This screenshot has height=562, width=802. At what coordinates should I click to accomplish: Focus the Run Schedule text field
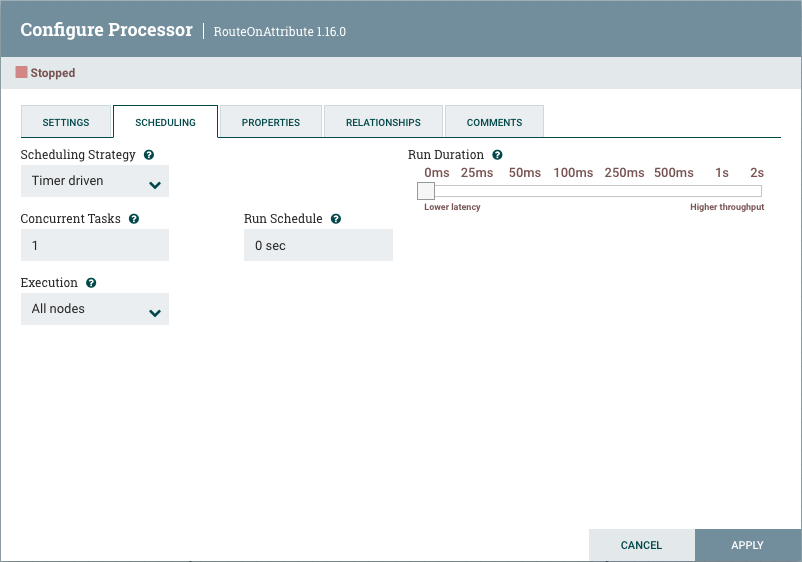click(318, 245)
